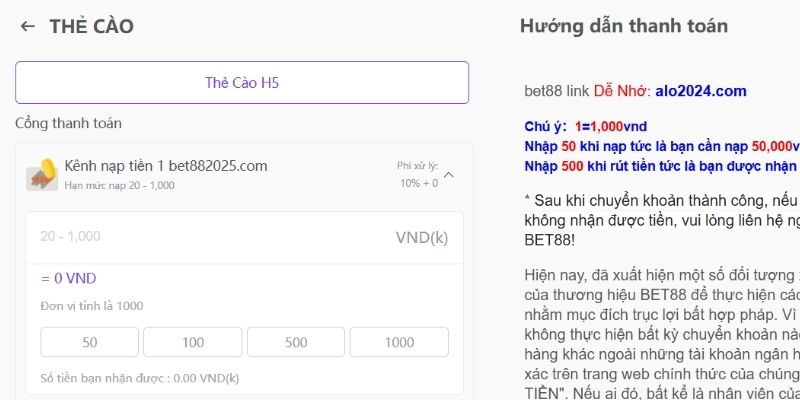Click the Kênh nạp tiền 1 bet882025.com title
Screen dimensions: 800x400
point(166,166)
